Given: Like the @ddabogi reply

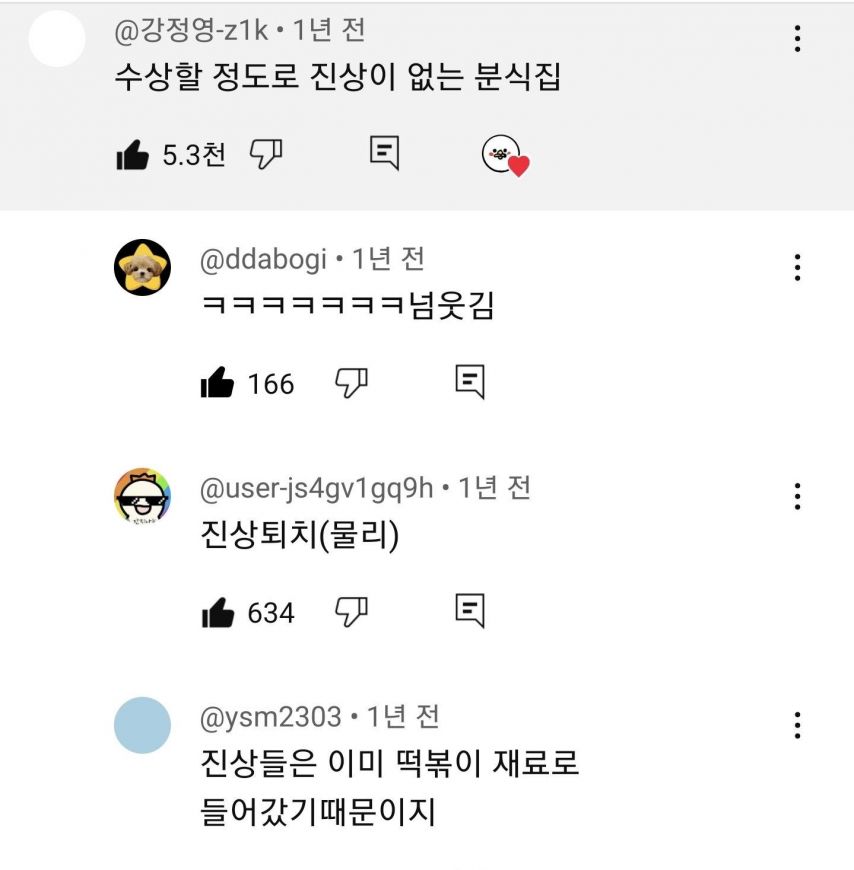Looking at the screenshot, I should click(x=217, y=382).
